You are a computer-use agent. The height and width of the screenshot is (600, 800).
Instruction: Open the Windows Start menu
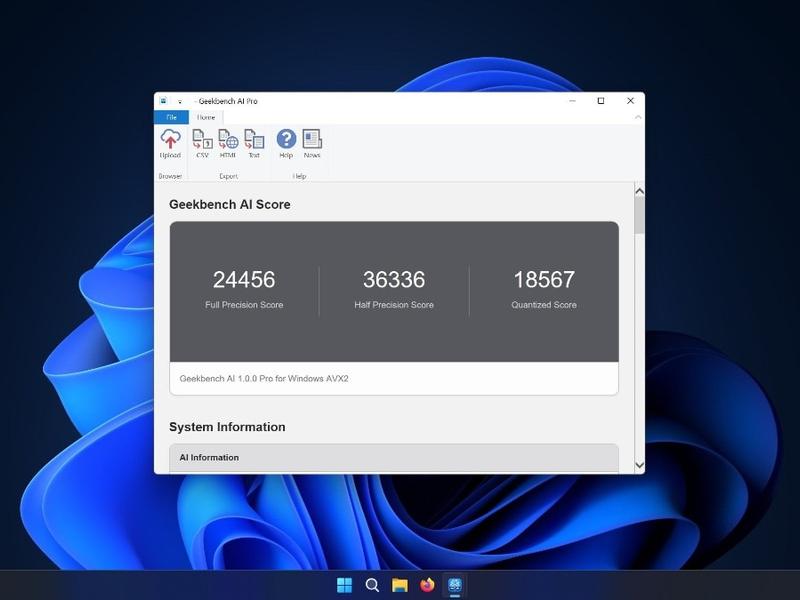point(345,585)
